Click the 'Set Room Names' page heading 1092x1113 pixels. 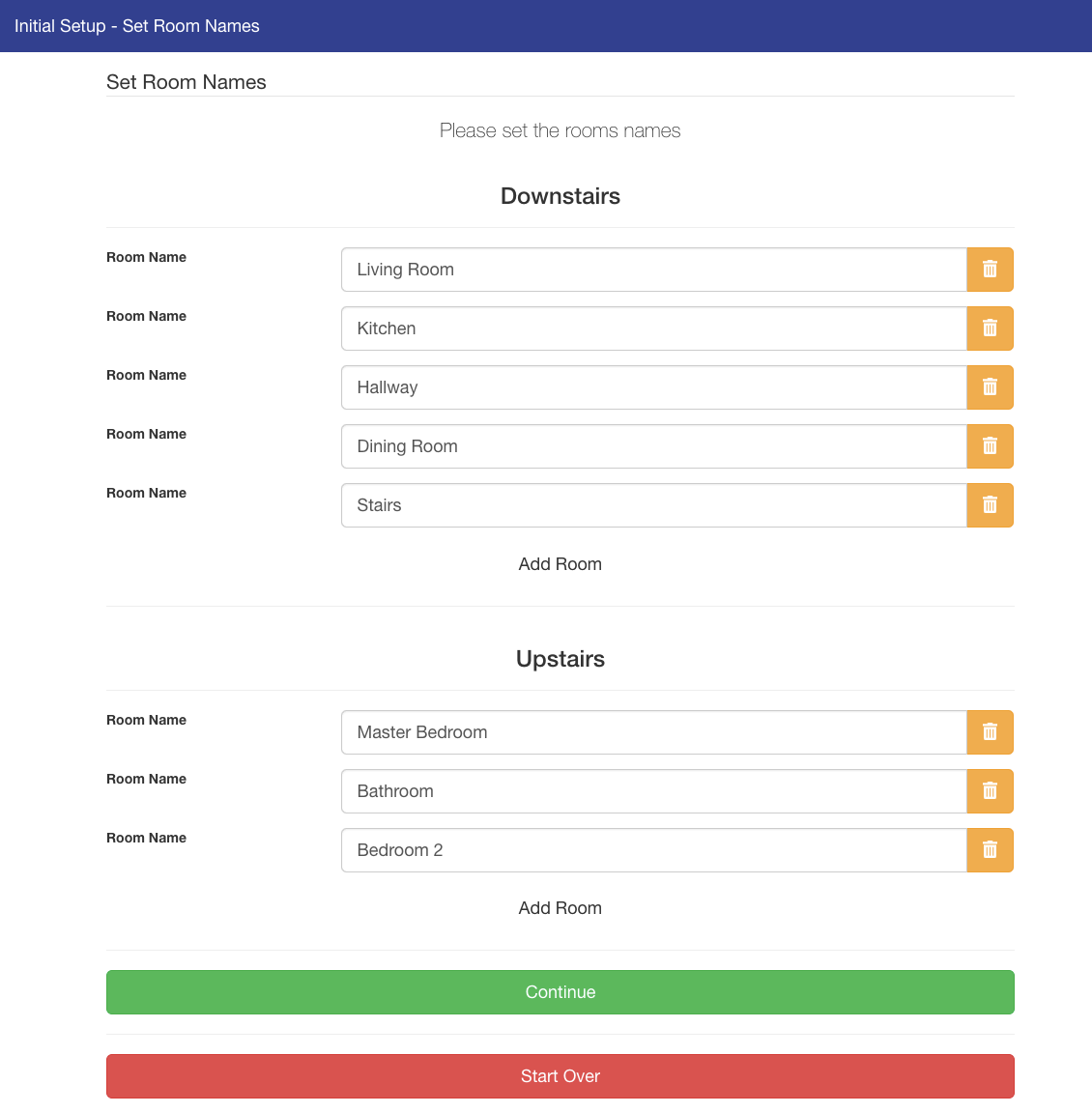pyautogui.click(x=186, y=81)
